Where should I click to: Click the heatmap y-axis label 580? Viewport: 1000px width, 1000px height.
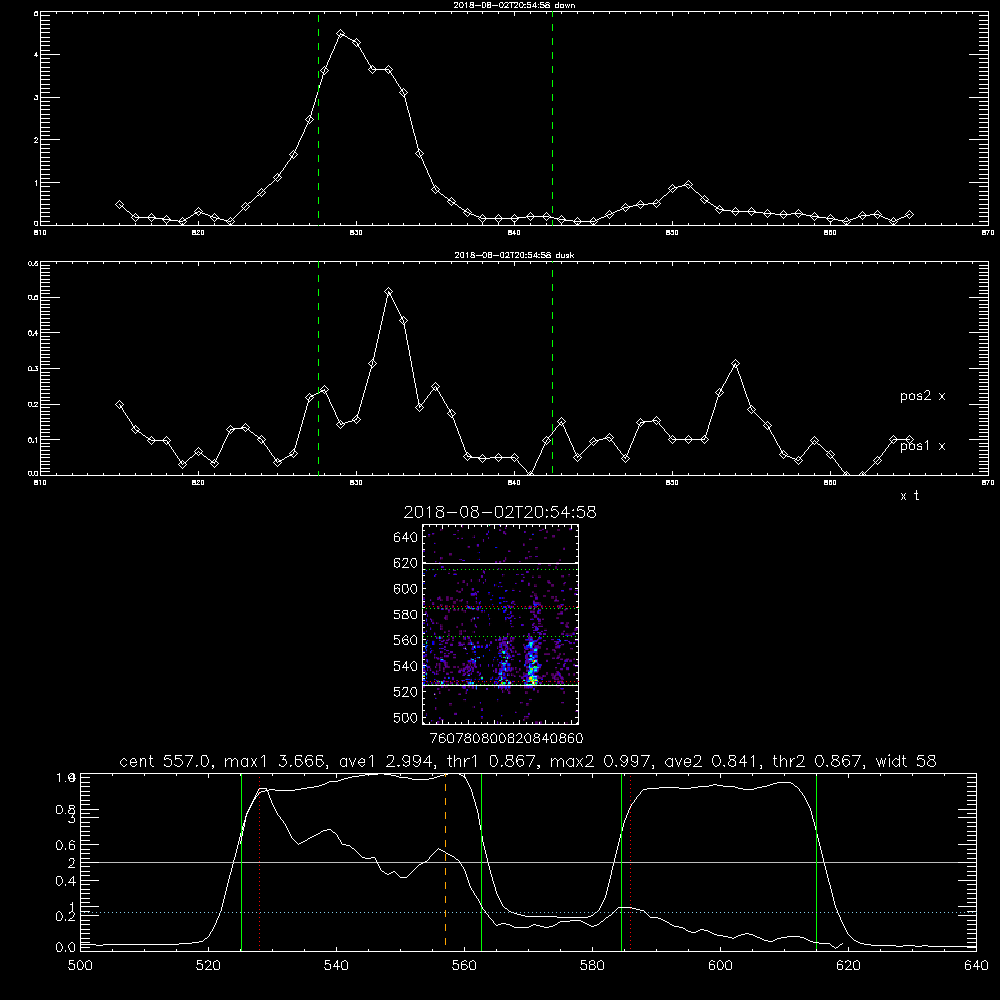[x=406, y=615]
